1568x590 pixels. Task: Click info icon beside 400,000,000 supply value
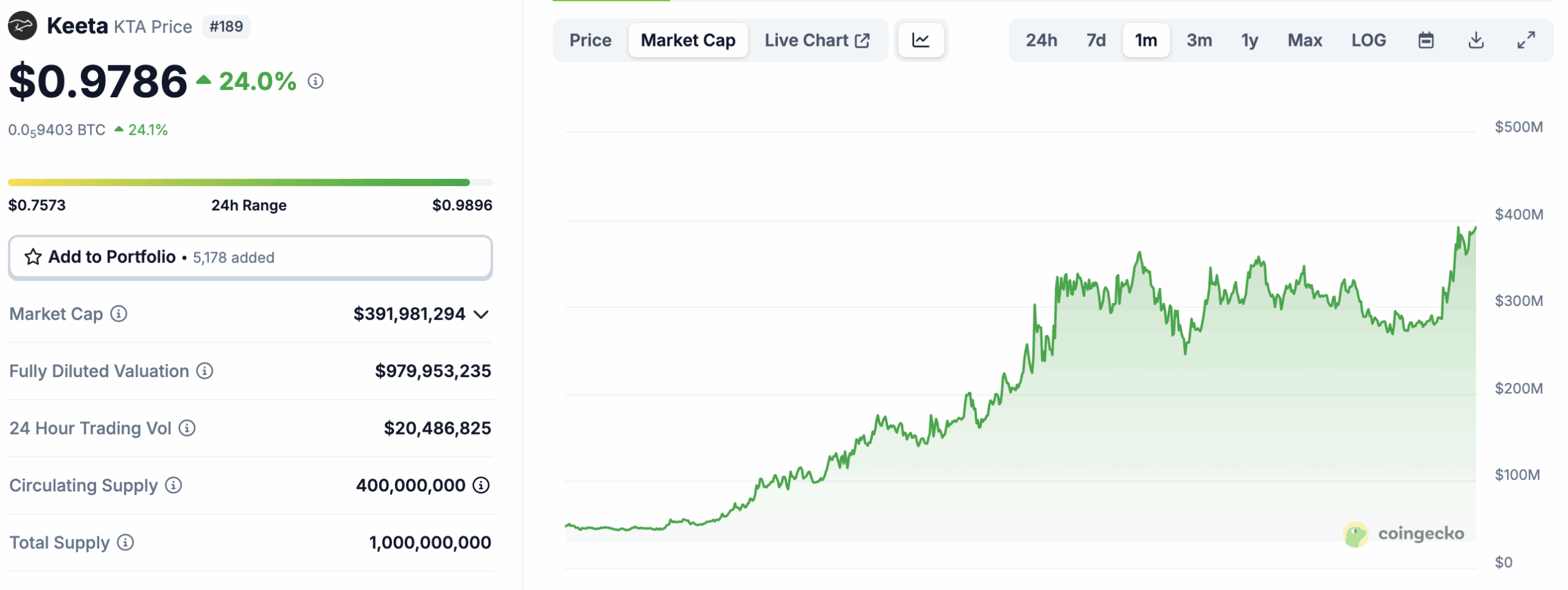click(481, 485)
